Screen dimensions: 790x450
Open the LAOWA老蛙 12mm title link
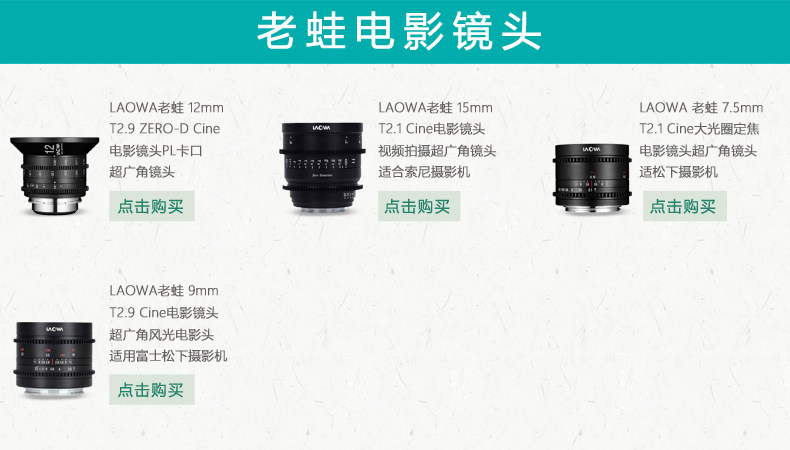(166, 107)
